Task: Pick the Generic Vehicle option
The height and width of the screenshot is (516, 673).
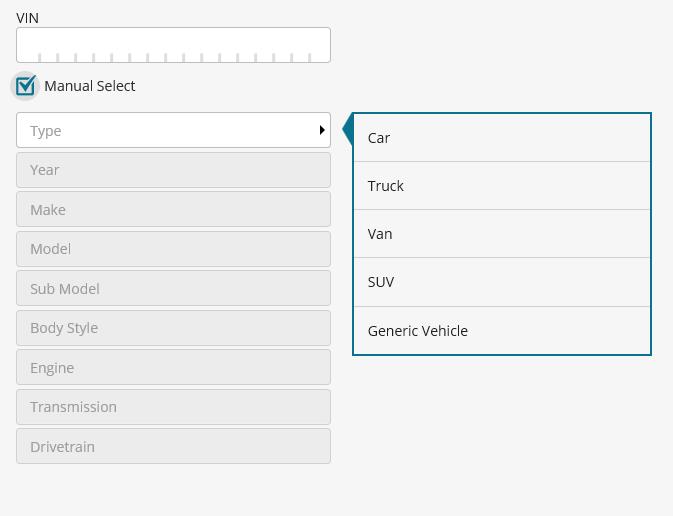Action: [502, 331]
